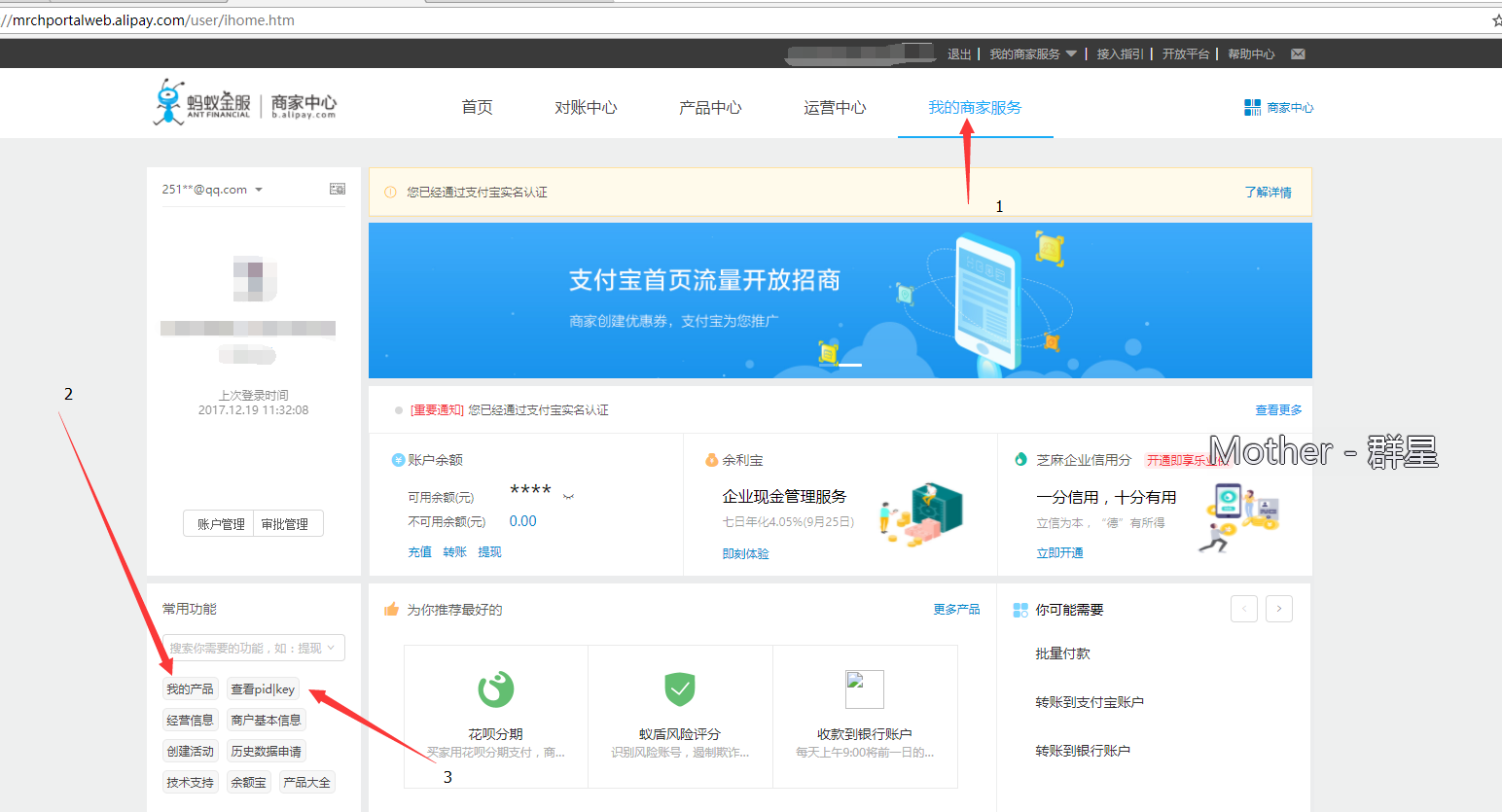The width and height of the screenshot is (1502, 812).
Task: Click the 余利宝 safe illustration
Action: tap(921, 514)
